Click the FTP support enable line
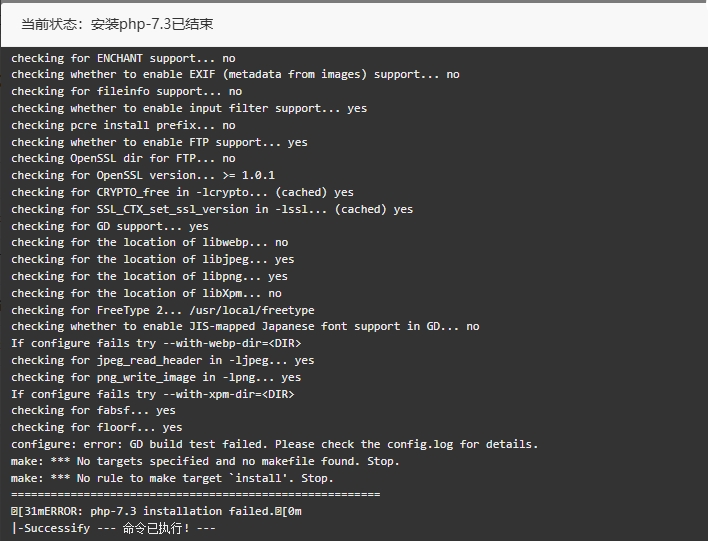Screen dimensions: 708x541 (x=159, y=142)
